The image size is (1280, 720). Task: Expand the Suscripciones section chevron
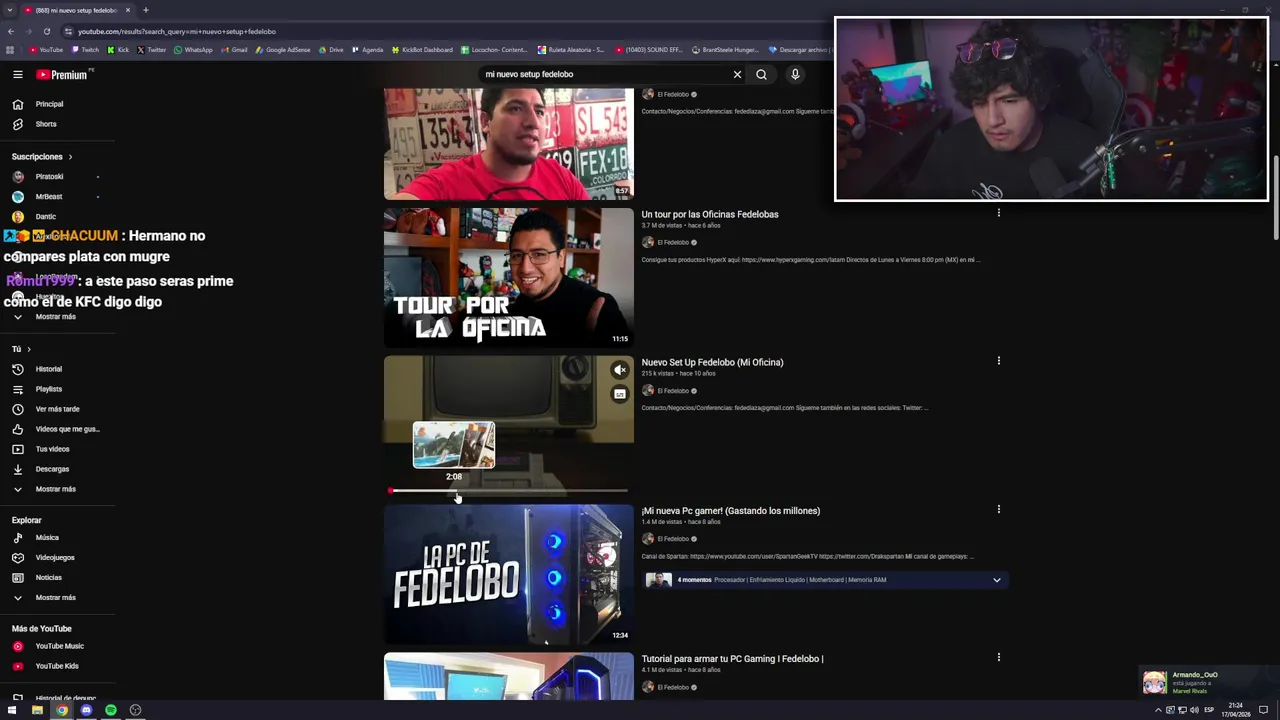[70, 157]
